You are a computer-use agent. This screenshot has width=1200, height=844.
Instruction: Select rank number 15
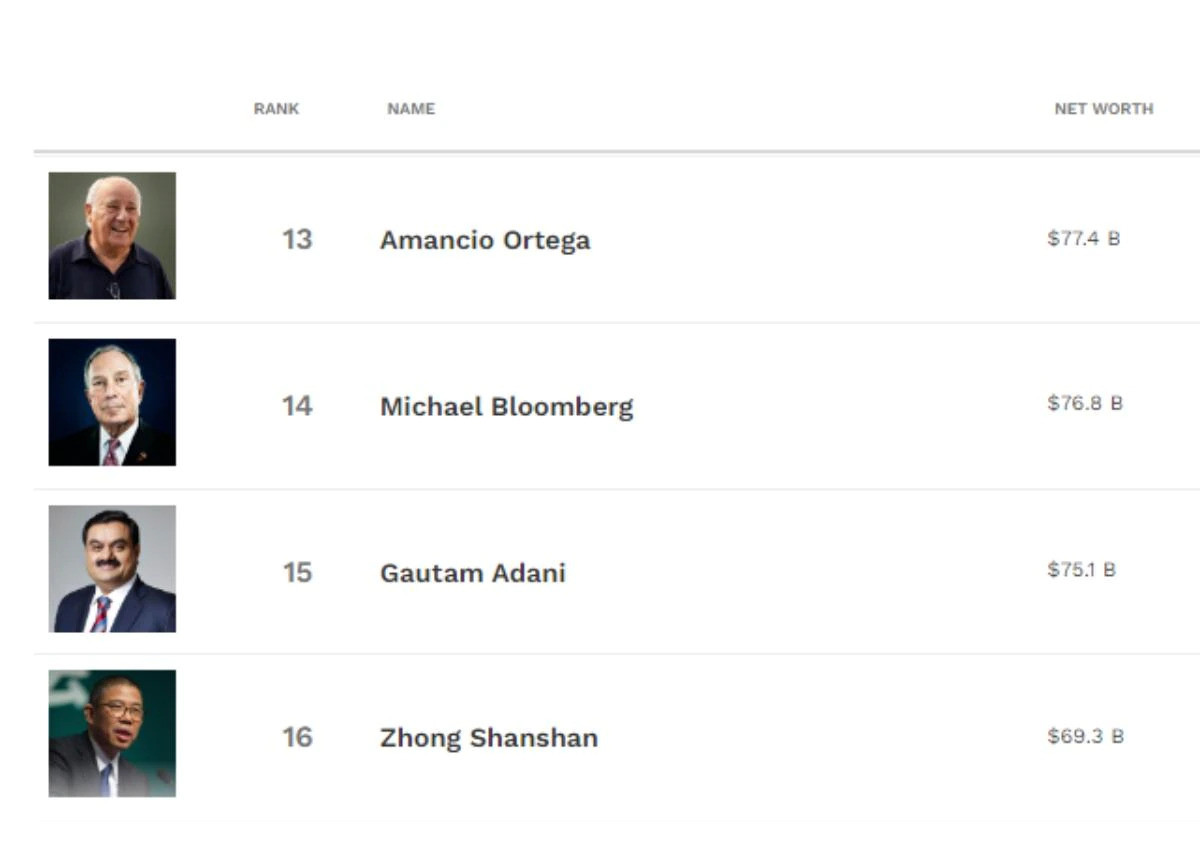[x=297, y=572]
